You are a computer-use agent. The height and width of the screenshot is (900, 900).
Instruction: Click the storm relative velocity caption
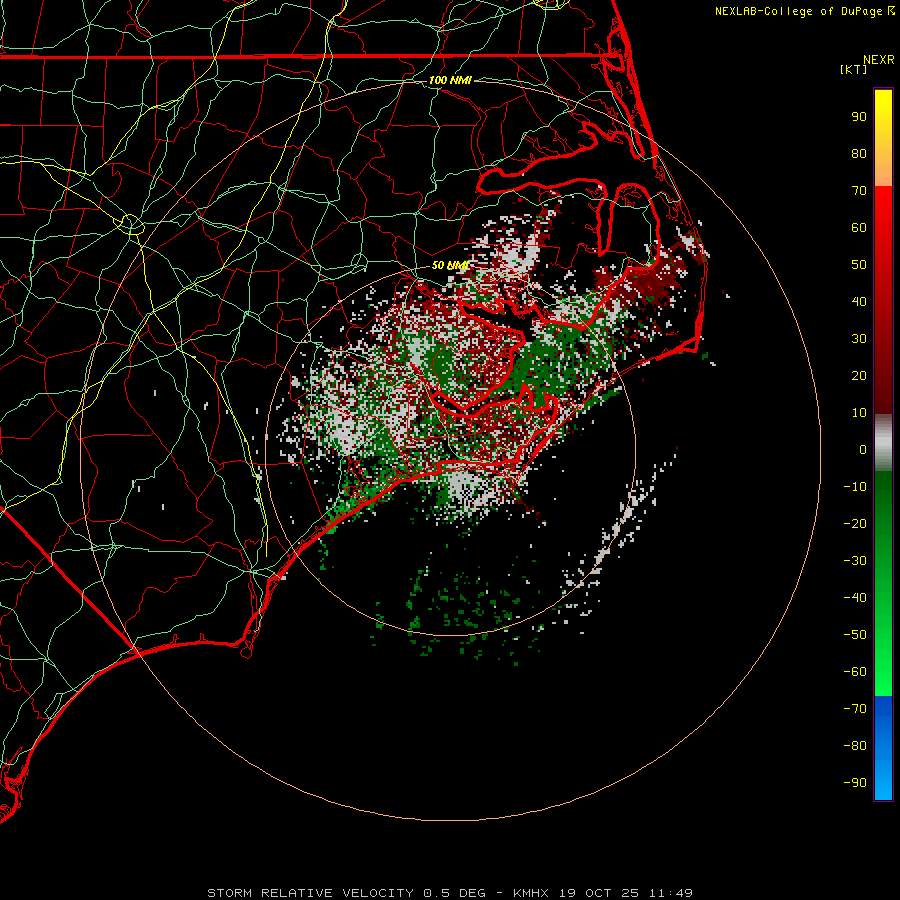pyautogui.click(x=450, y=893)
